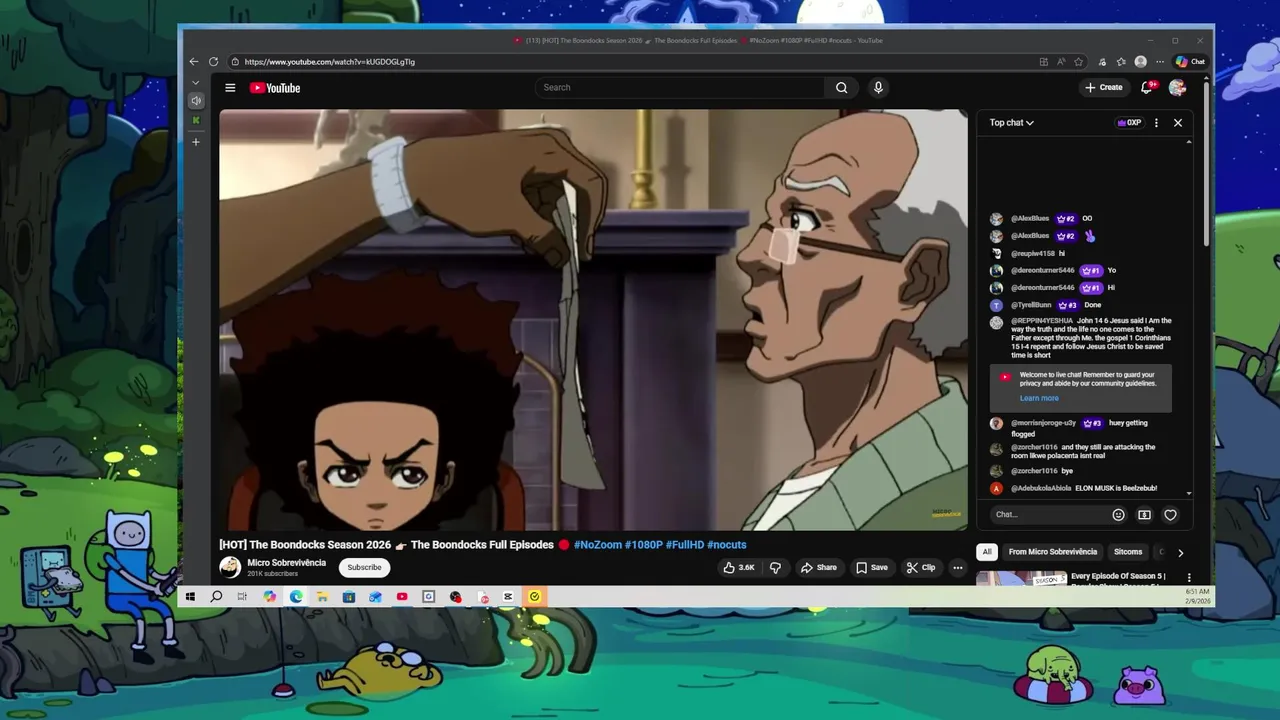
Task: Click the Share button
Action: click(818, 568)
